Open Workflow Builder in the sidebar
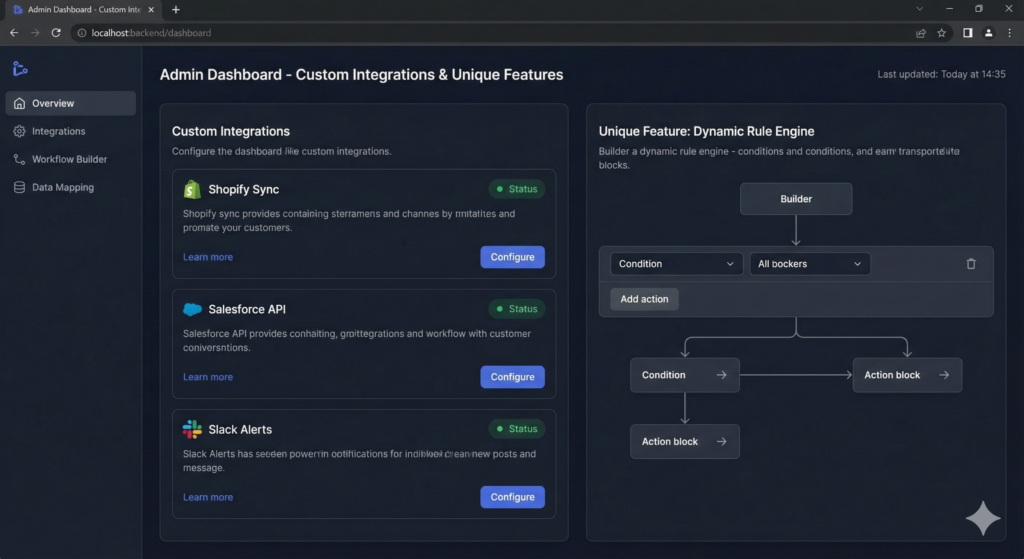Viewport: 1024px width, 559px height. pyautogui.click(x=71, y=159)
